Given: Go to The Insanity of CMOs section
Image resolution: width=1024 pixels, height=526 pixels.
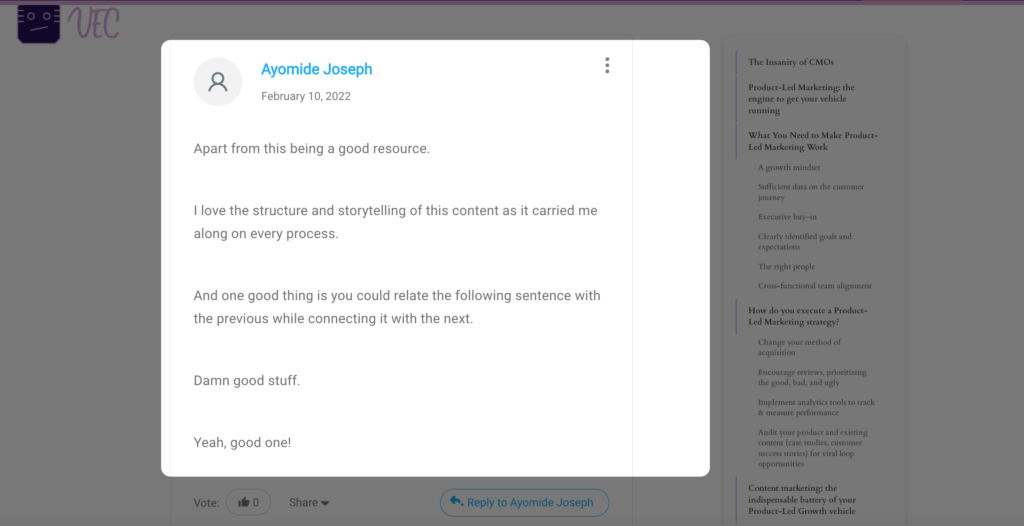Looking at the screenshot, I should pos(791,62).
